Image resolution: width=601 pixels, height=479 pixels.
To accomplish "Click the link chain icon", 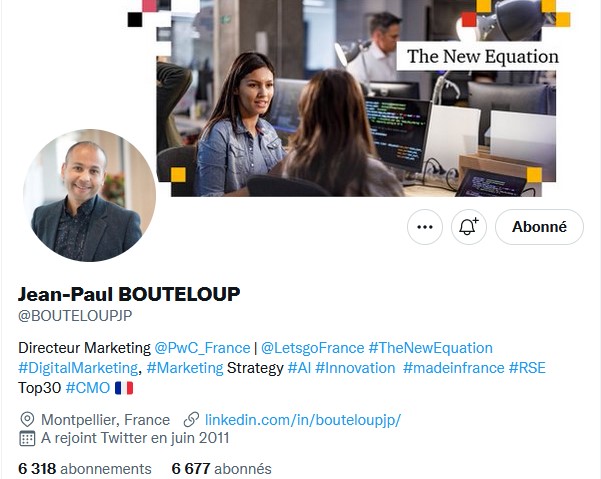I will [191, 420].
